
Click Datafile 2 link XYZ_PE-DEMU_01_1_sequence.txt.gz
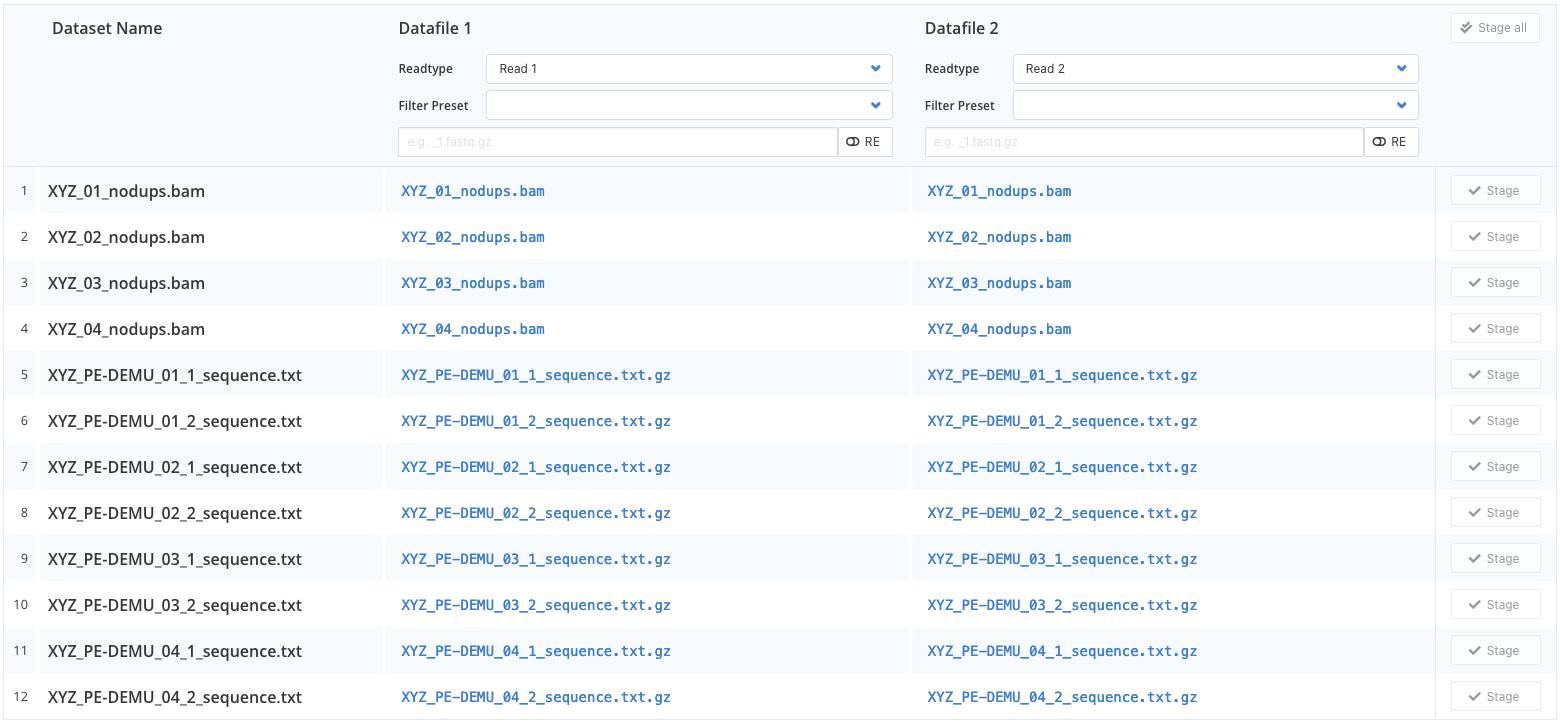click(1062, 375)
